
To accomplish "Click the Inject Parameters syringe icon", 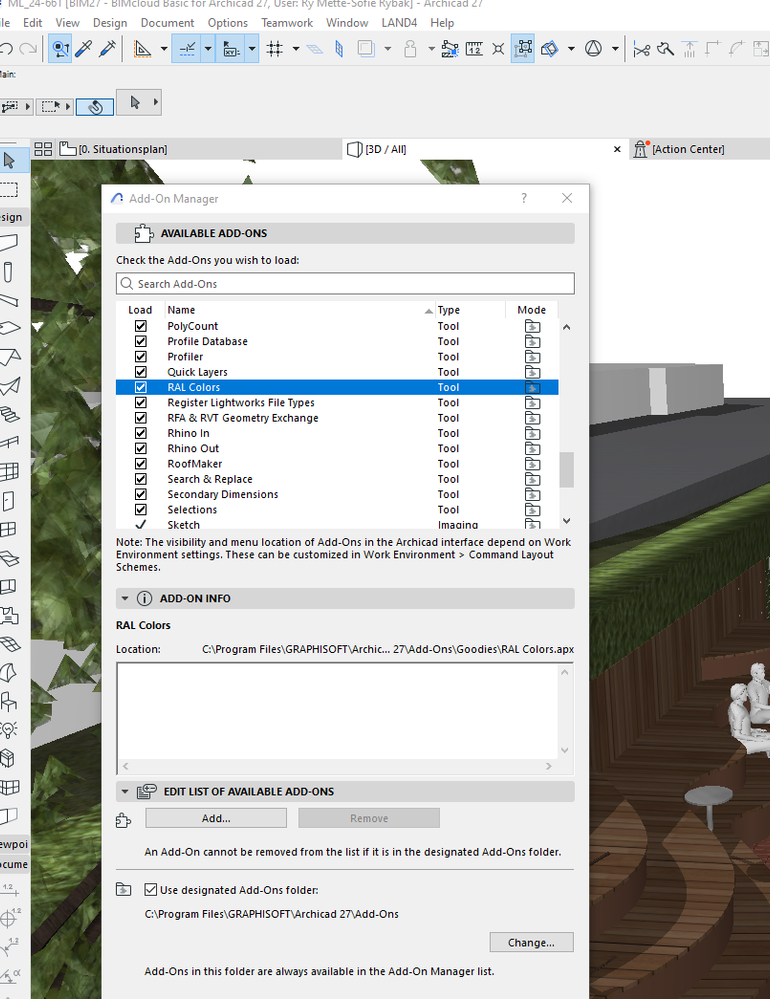I will 108,49.
